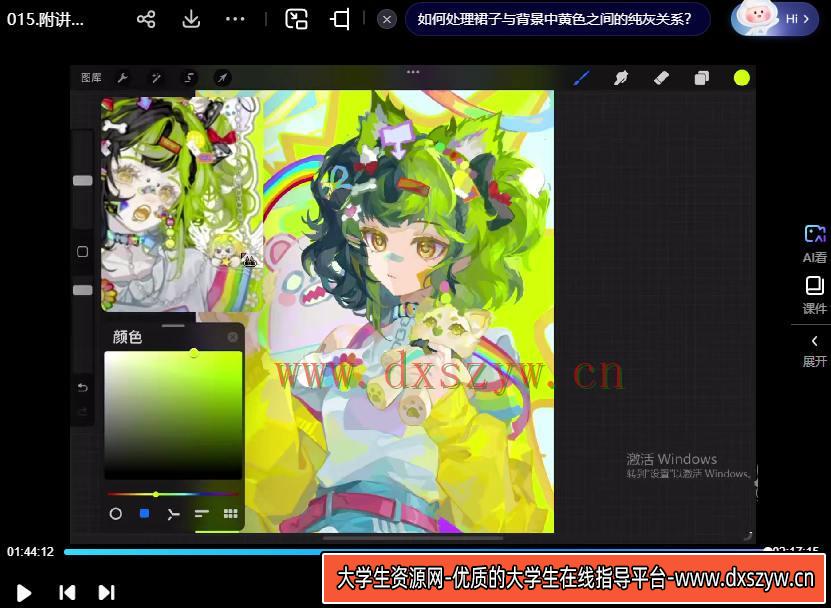This screenshot has height=608, width=831.
Task: Click the brush size slider handle
Action: tap(83, 181)
